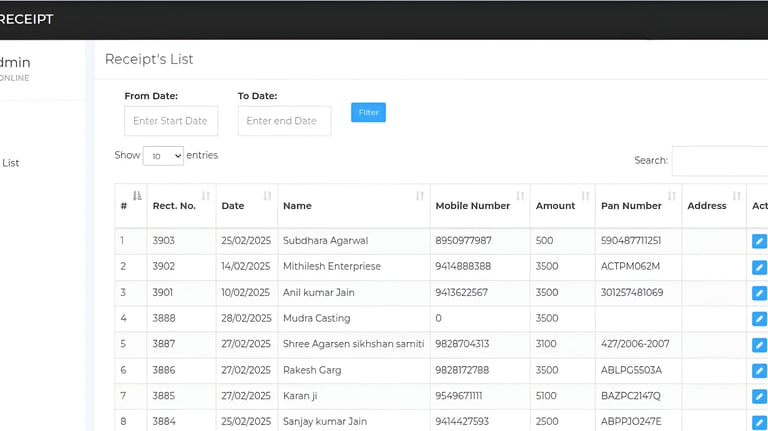Click receipt number 3885
The height and width of the screenshot is (431, 768).
[164, 396]
